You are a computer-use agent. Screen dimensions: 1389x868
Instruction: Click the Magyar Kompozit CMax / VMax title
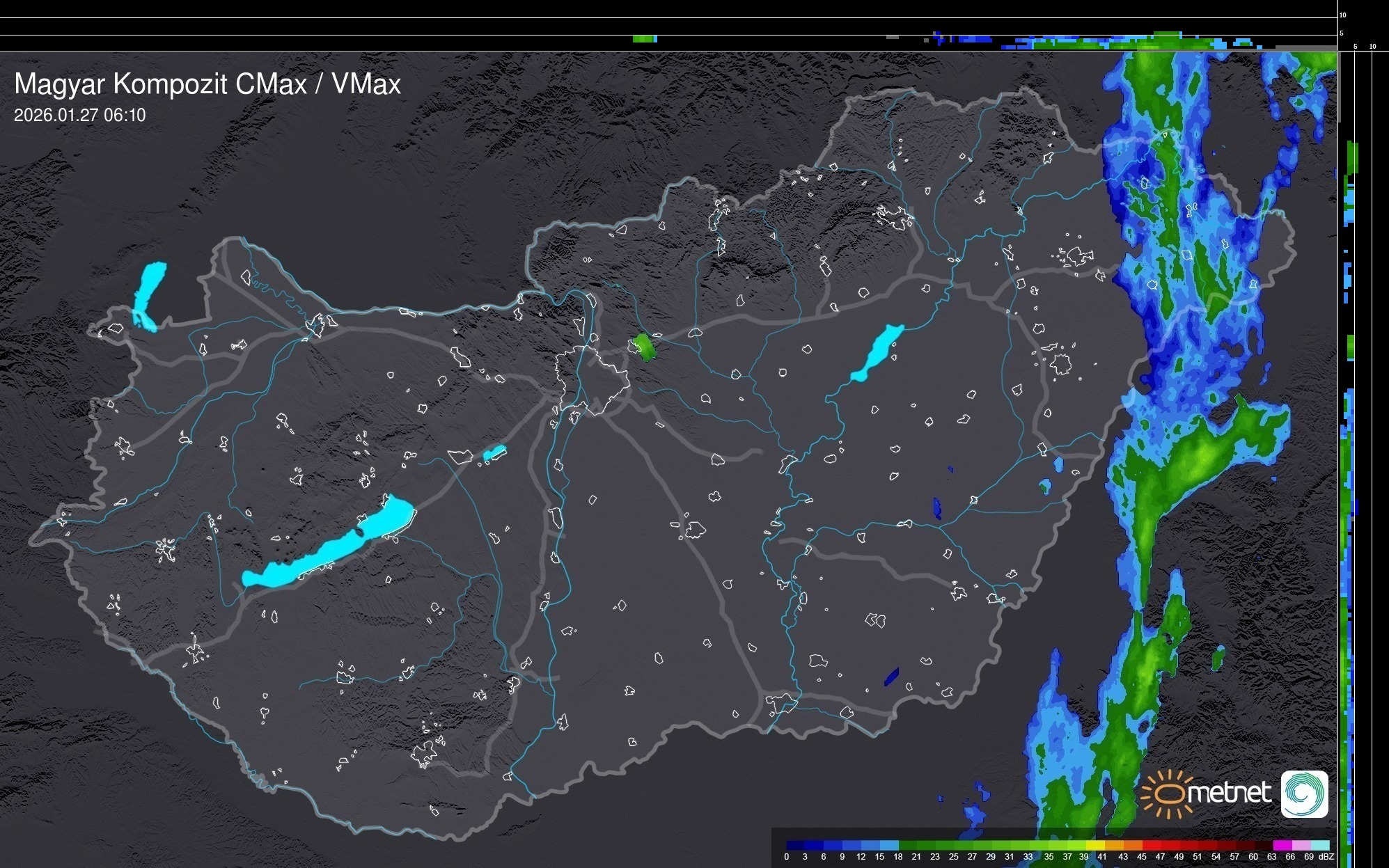207,84
